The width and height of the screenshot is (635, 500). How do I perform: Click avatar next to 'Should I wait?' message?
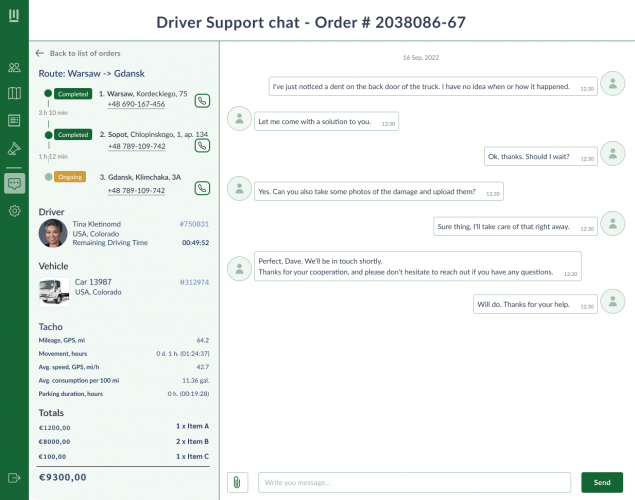click(x=613, y=153)
